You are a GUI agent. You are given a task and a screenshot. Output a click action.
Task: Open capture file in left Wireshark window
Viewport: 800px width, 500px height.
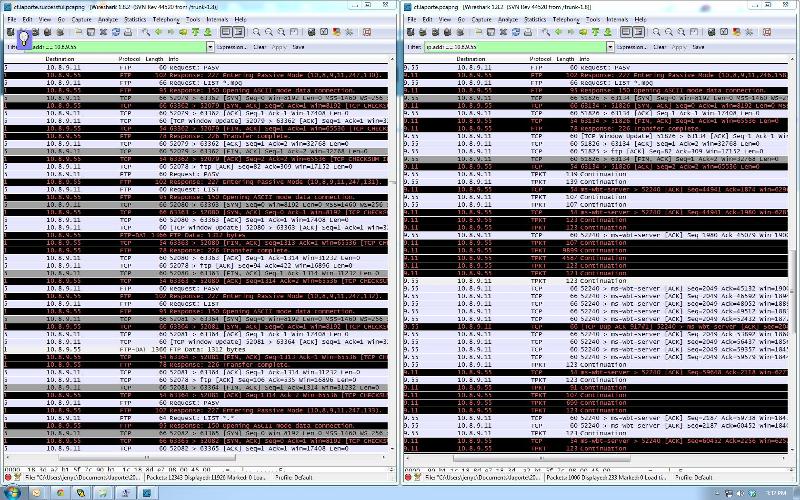(x=79, y=32)
